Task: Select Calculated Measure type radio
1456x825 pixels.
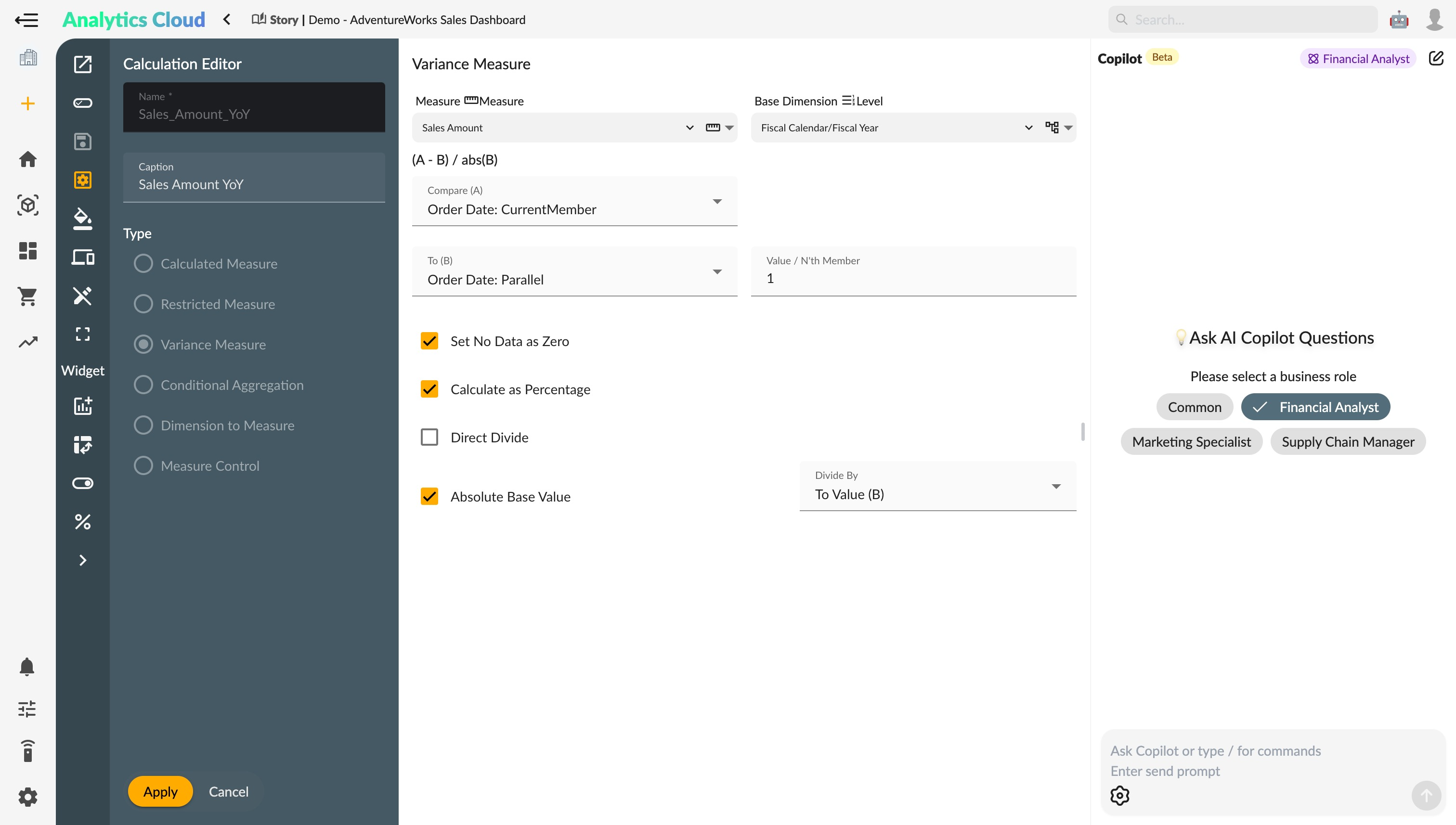Action: (143, 263)
